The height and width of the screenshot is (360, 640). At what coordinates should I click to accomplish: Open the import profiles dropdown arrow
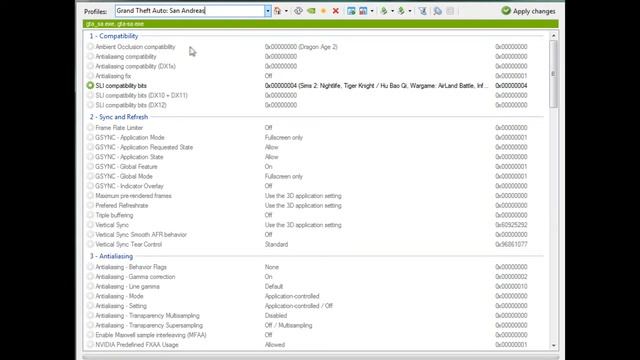tap(410, 11)
